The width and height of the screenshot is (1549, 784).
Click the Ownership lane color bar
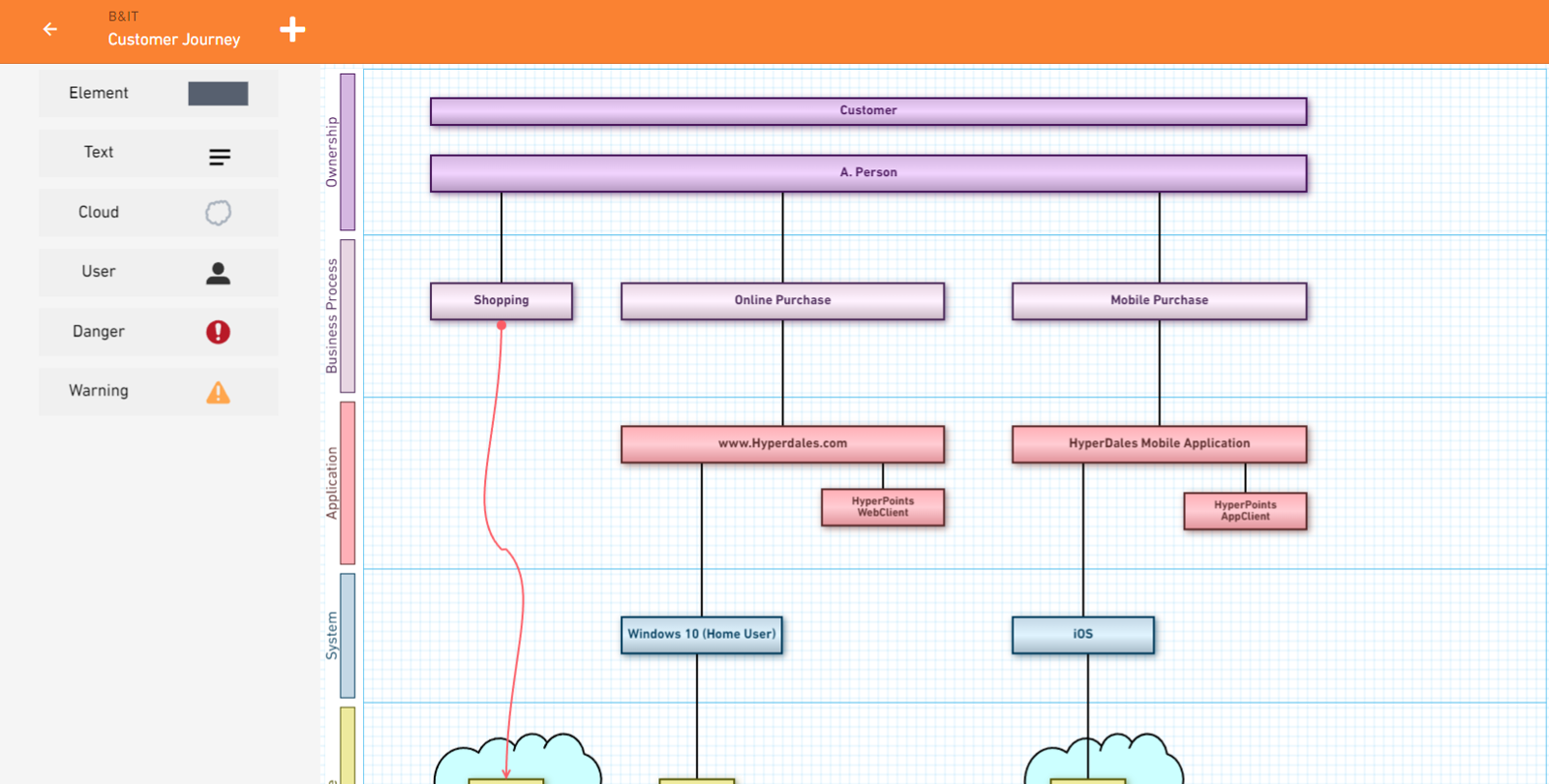[x=348, y=152]
